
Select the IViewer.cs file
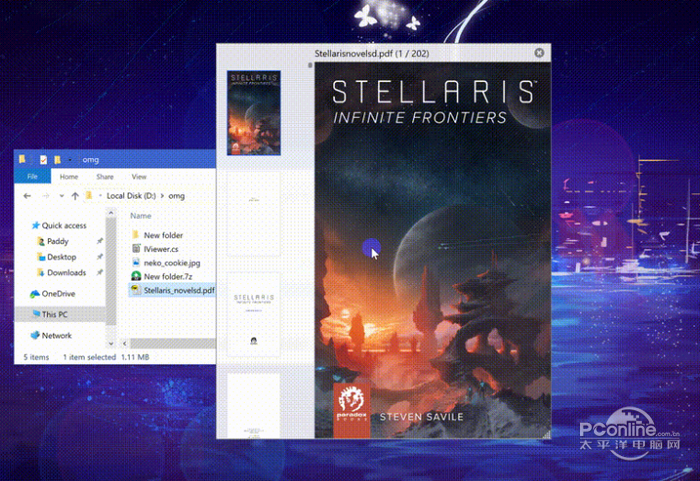click(x=161, y=249)
